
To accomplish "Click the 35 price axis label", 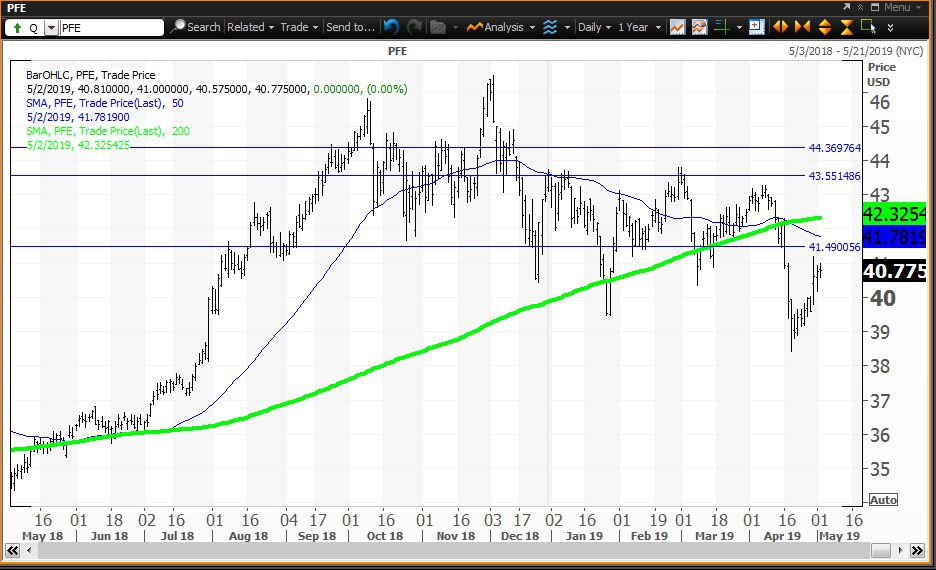I will [x=880, y=469].
